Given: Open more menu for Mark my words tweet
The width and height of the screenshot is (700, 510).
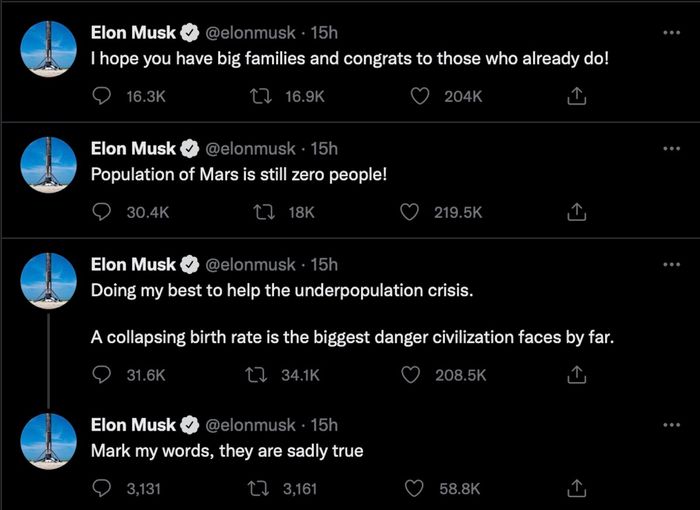Looking at the screenshot, I should point(671,424).
